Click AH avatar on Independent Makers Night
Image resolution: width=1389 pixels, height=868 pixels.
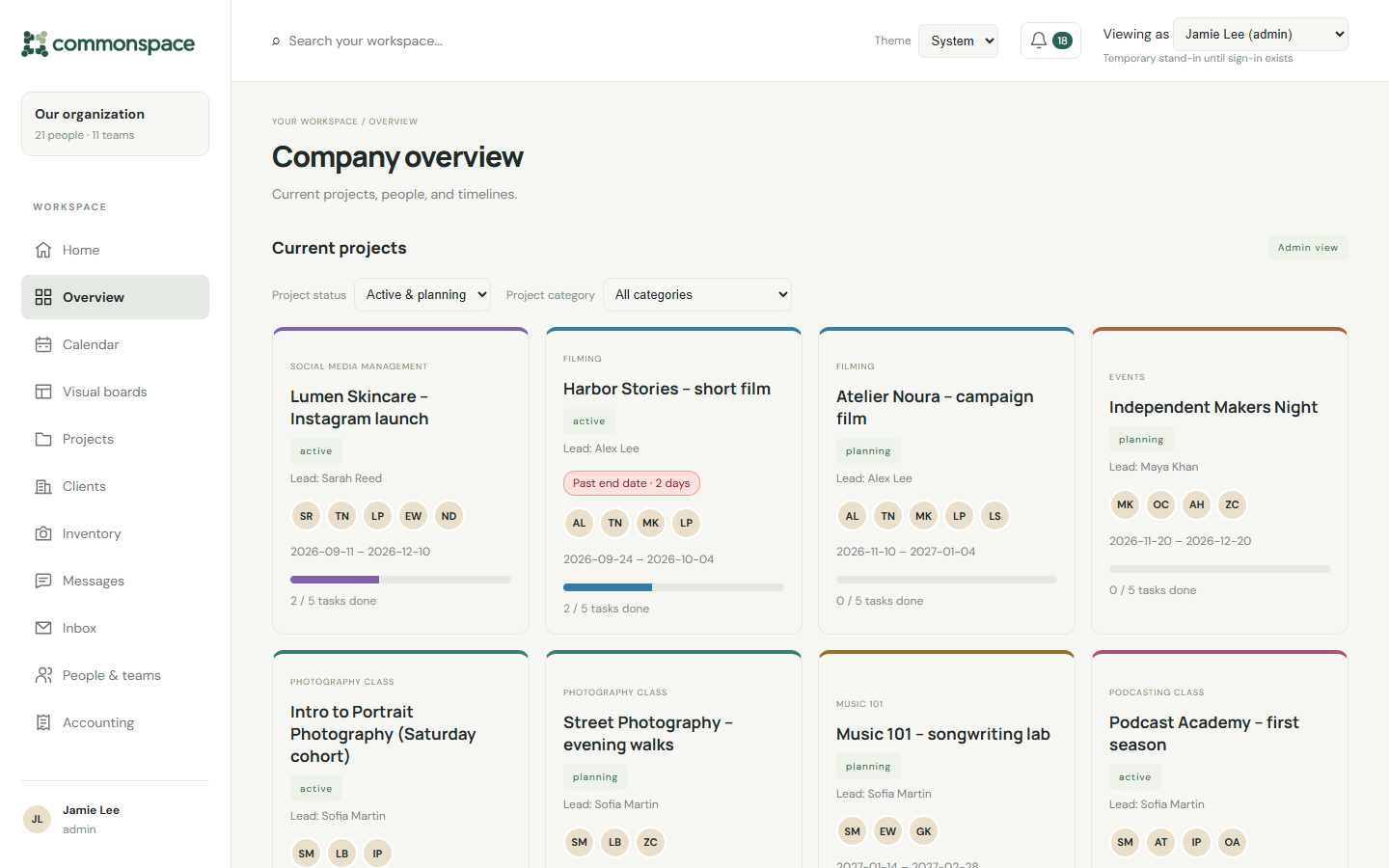pos(1196,504)
